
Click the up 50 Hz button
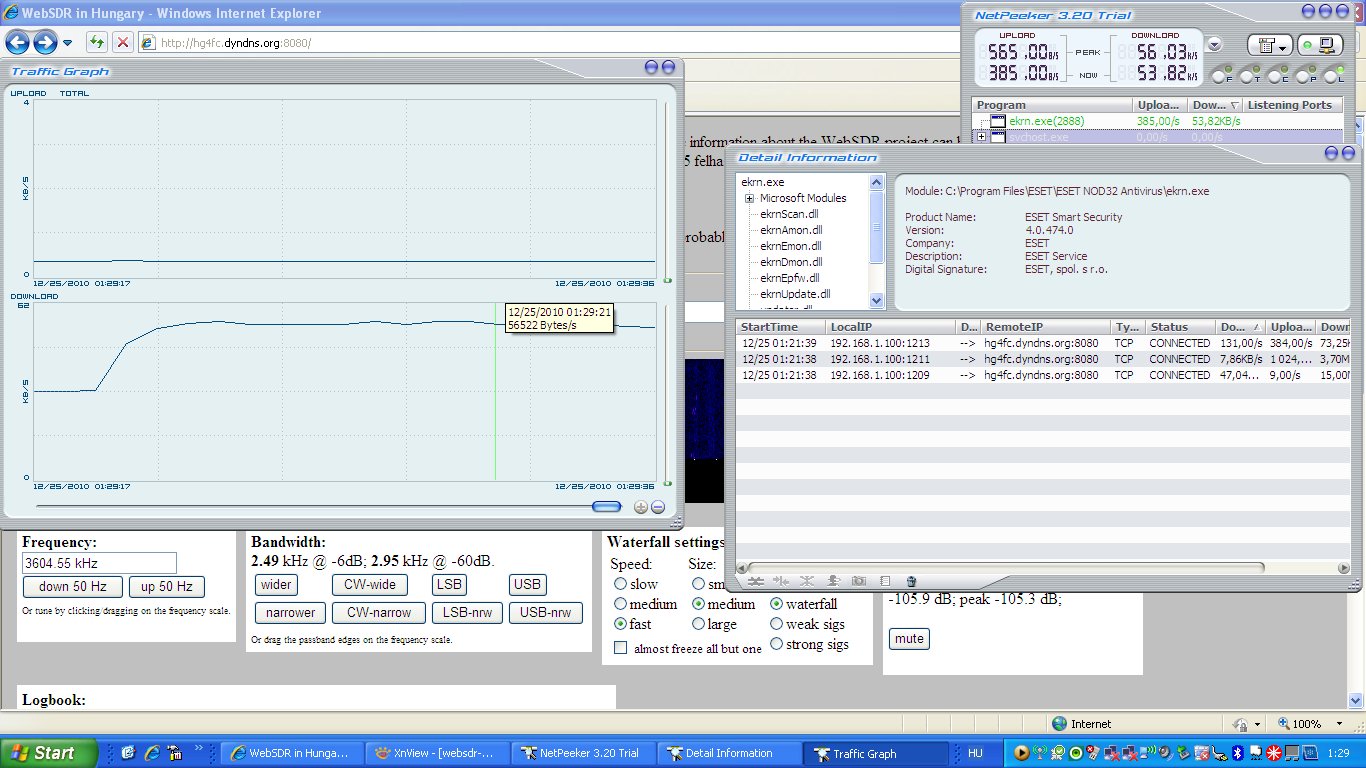(x=166, y=587)
